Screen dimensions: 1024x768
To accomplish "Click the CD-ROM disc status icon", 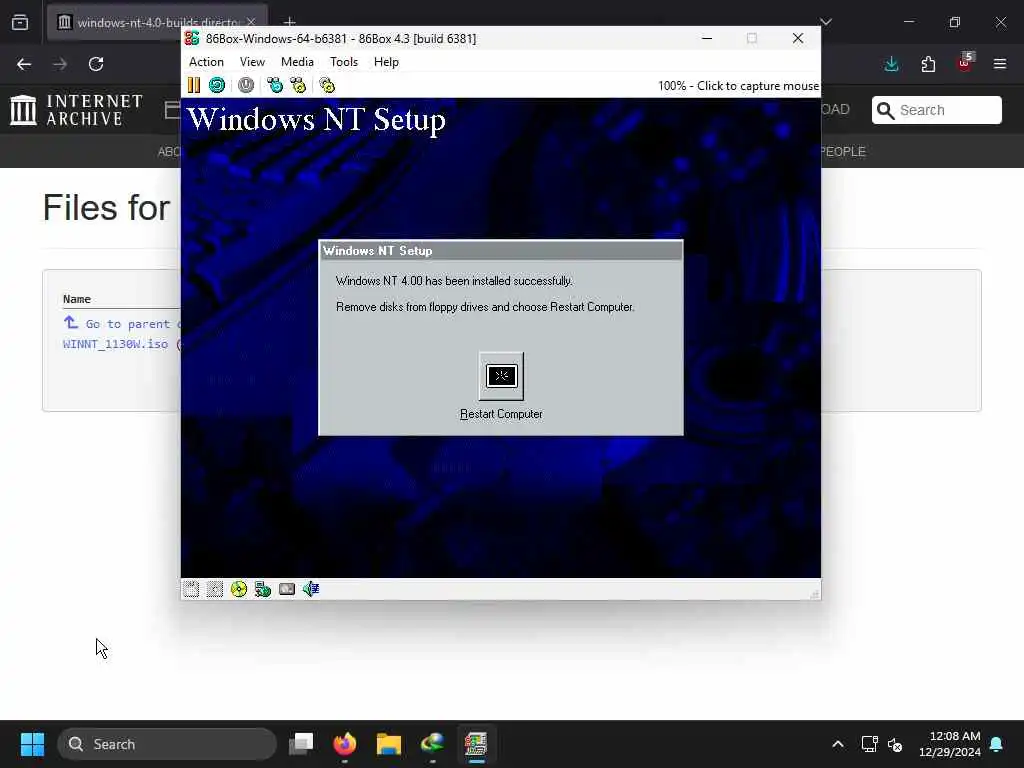I will click(239, 589).
